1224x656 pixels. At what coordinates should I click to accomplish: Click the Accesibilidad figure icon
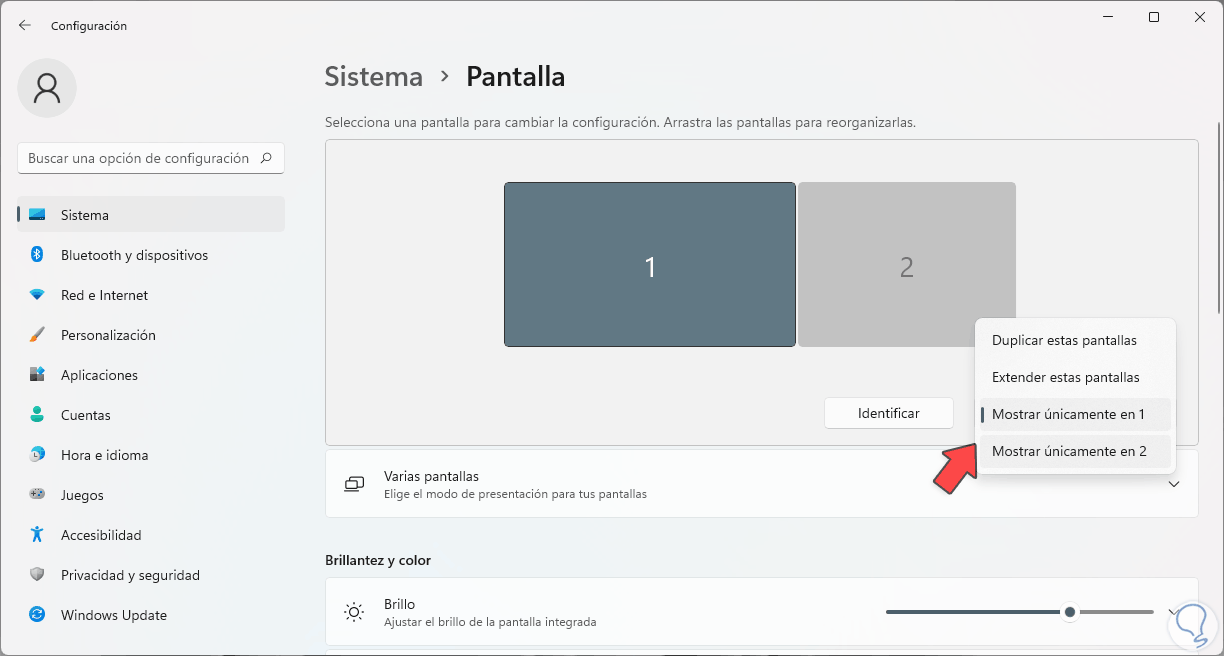[x=37, y=535]
